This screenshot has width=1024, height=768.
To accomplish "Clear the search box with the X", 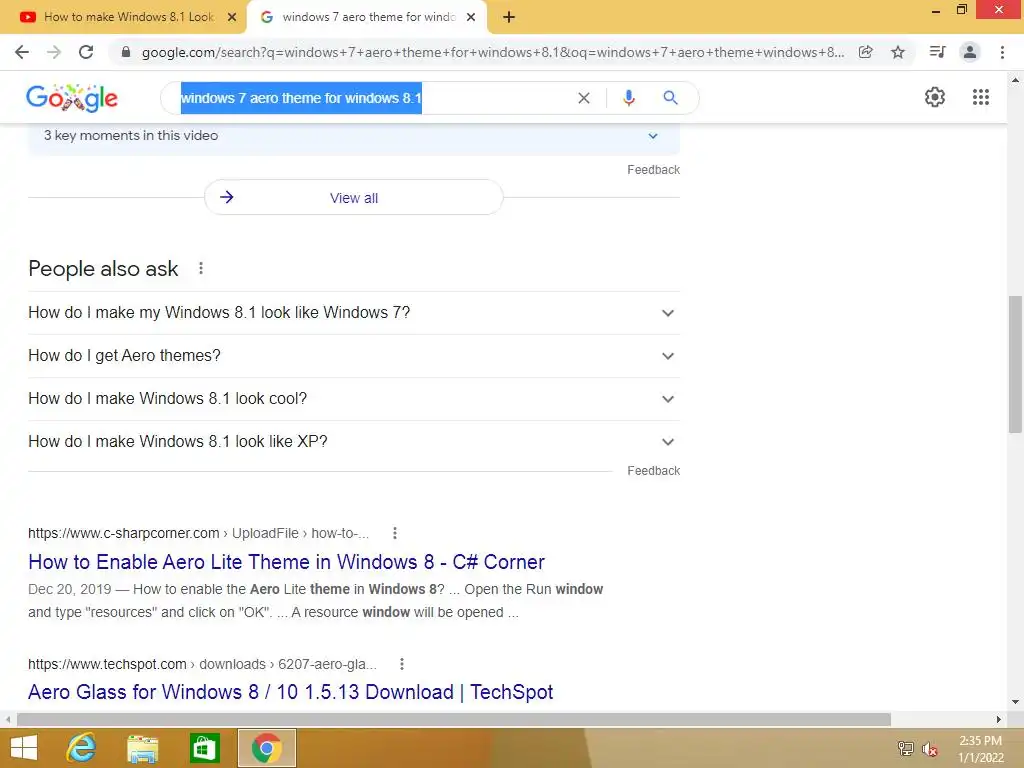I will coord(584,98).
